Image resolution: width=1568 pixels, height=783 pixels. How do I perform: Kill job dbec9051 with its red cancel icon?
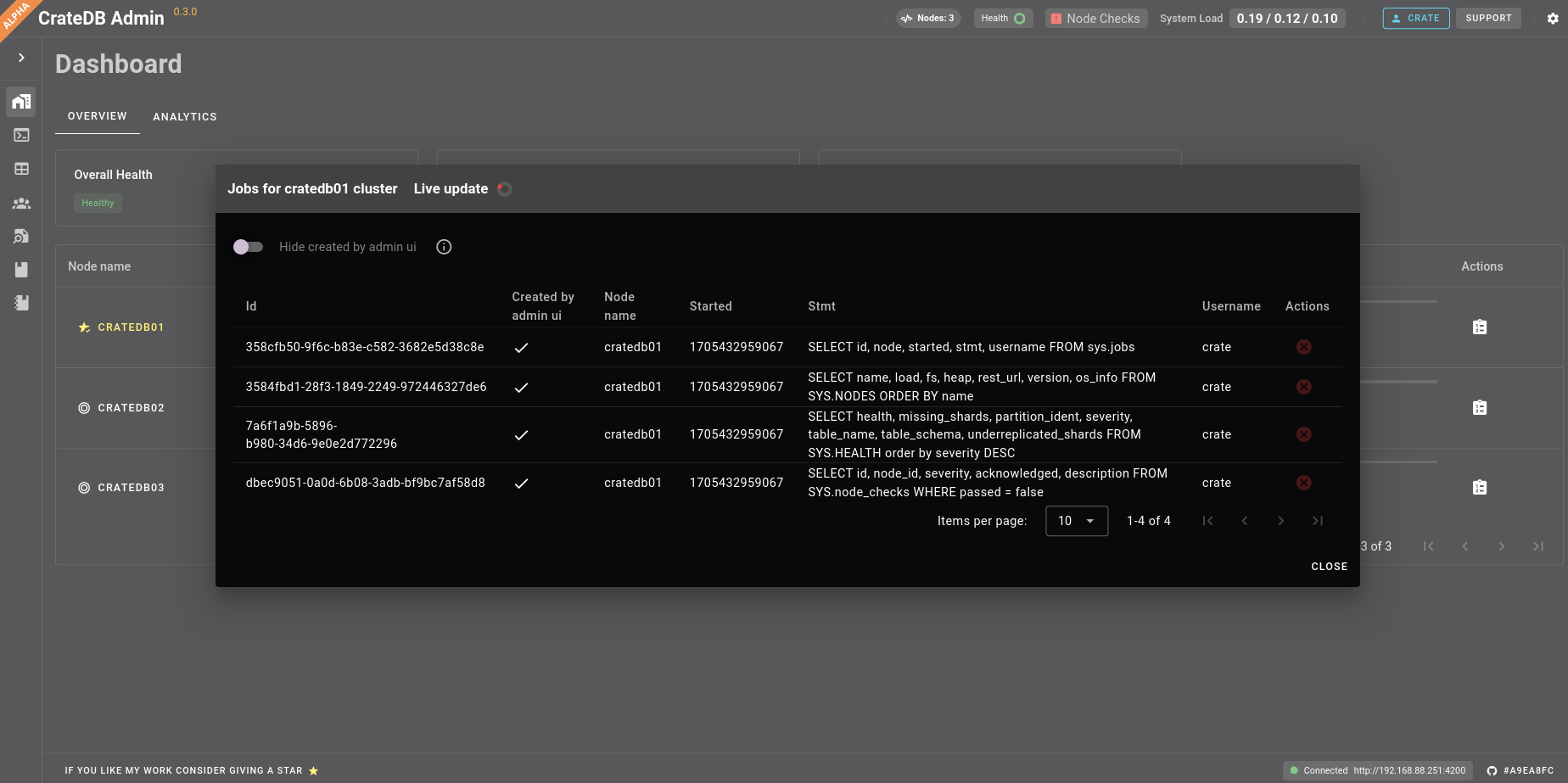tap(1304, 483)
